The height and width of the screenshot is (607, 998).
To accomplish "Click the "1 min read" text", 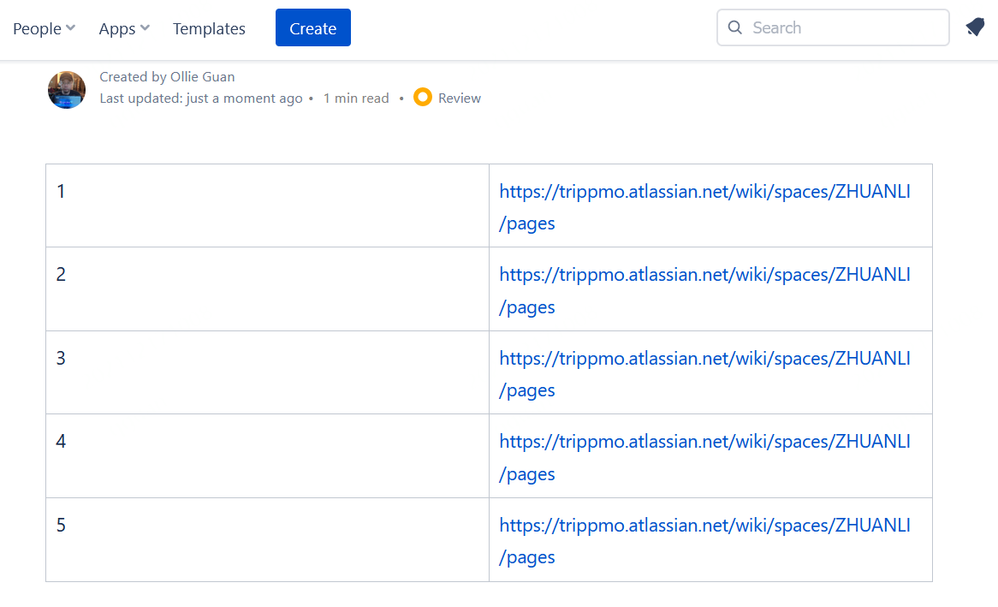I will coord(356,98).
